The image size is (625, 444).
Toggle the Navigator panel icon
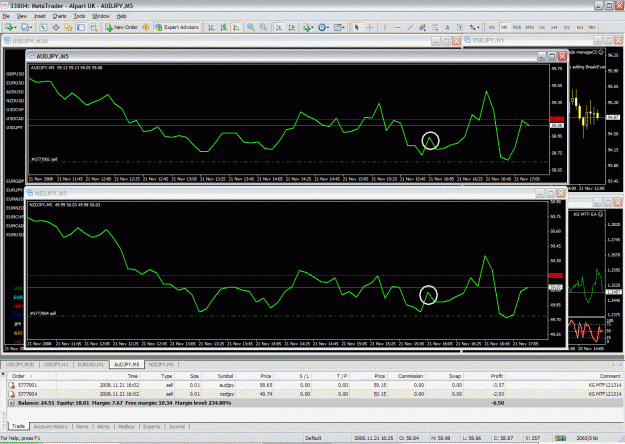(x=68, y=27)
